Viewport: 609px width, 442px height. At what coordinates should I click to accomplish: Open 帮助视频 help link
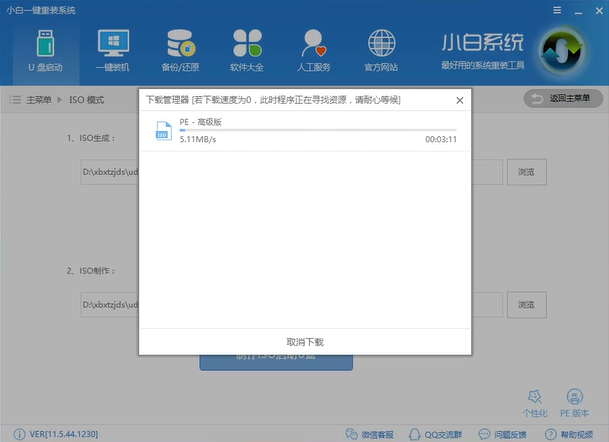point(570,434)
